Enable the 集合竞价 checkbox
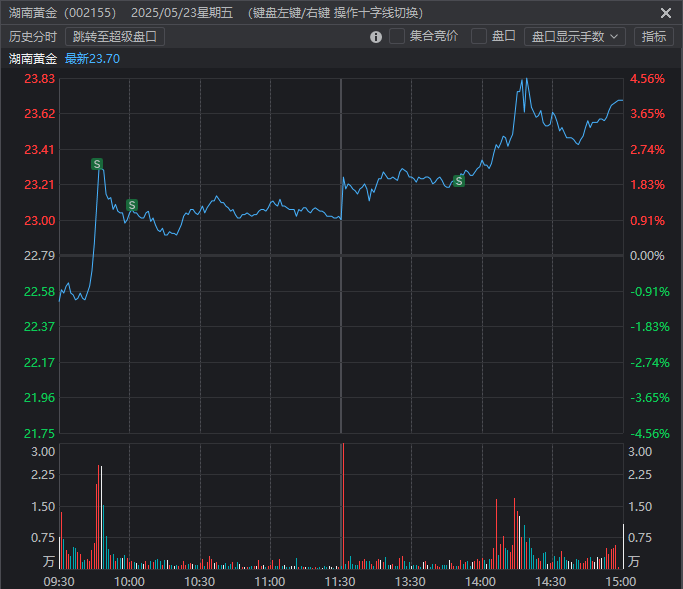This screenshot has width=683, height=589. [397, 36]
